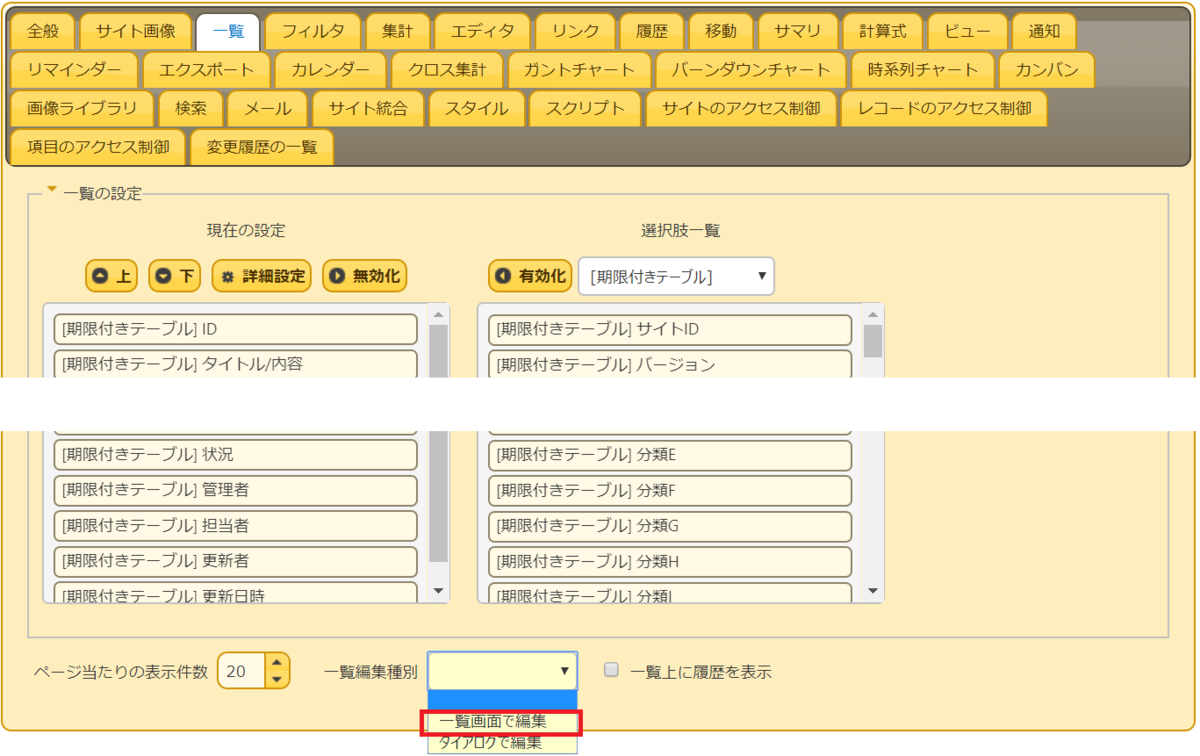Switch to バーンダウンチャート tab

tap(751, 70)
